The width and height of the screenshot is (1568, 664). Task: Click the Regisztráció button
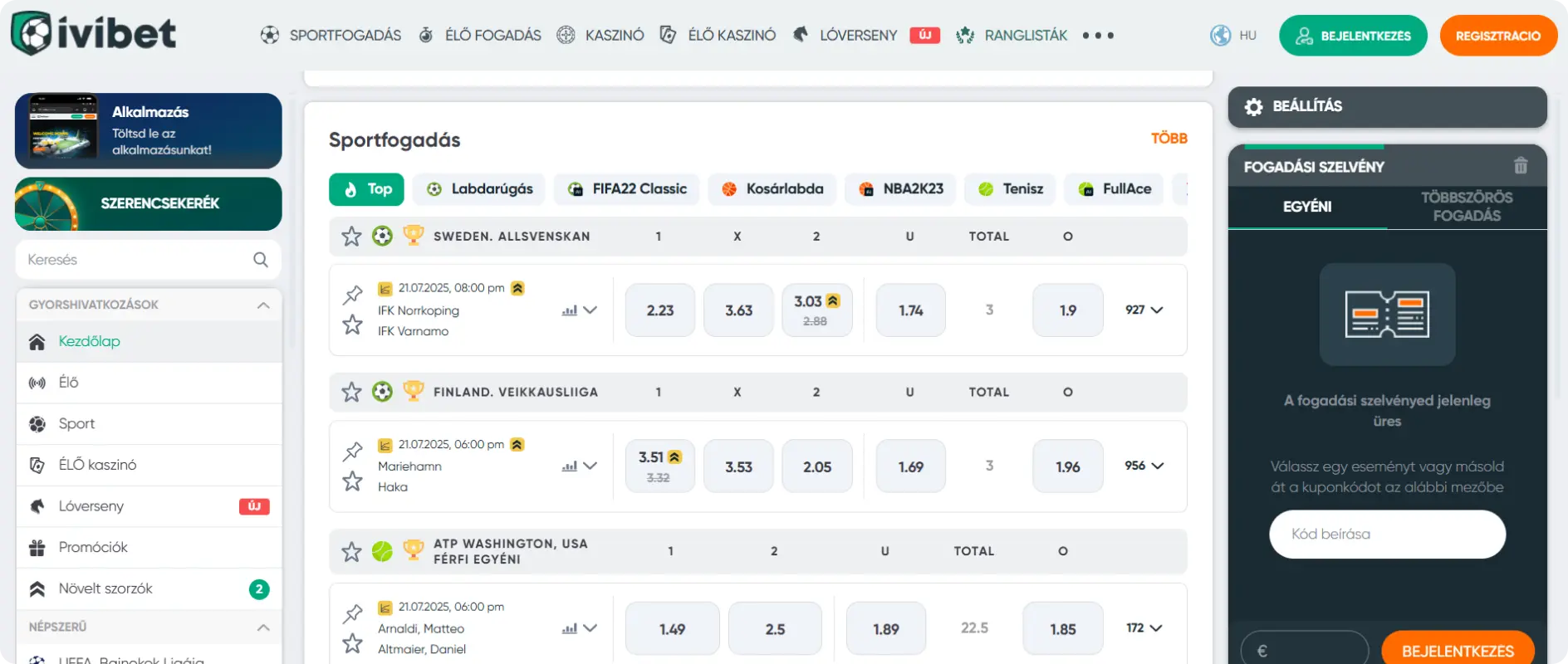click(x=1498, y=35)
